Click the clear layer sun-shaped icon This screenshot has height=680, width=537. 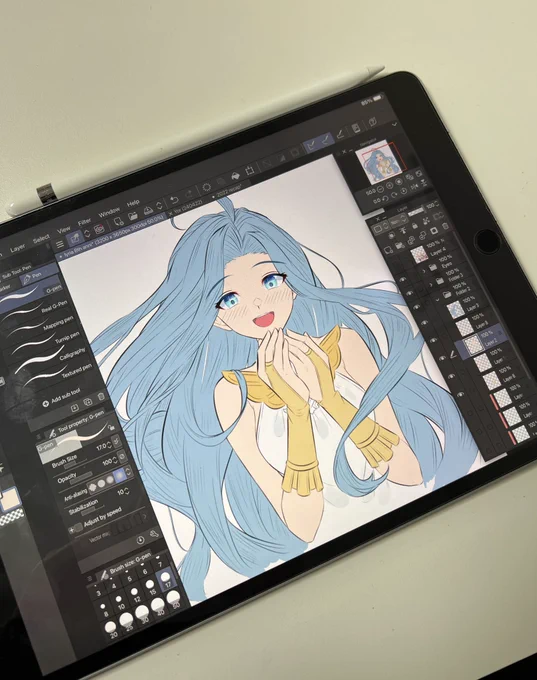coord(207,187)
